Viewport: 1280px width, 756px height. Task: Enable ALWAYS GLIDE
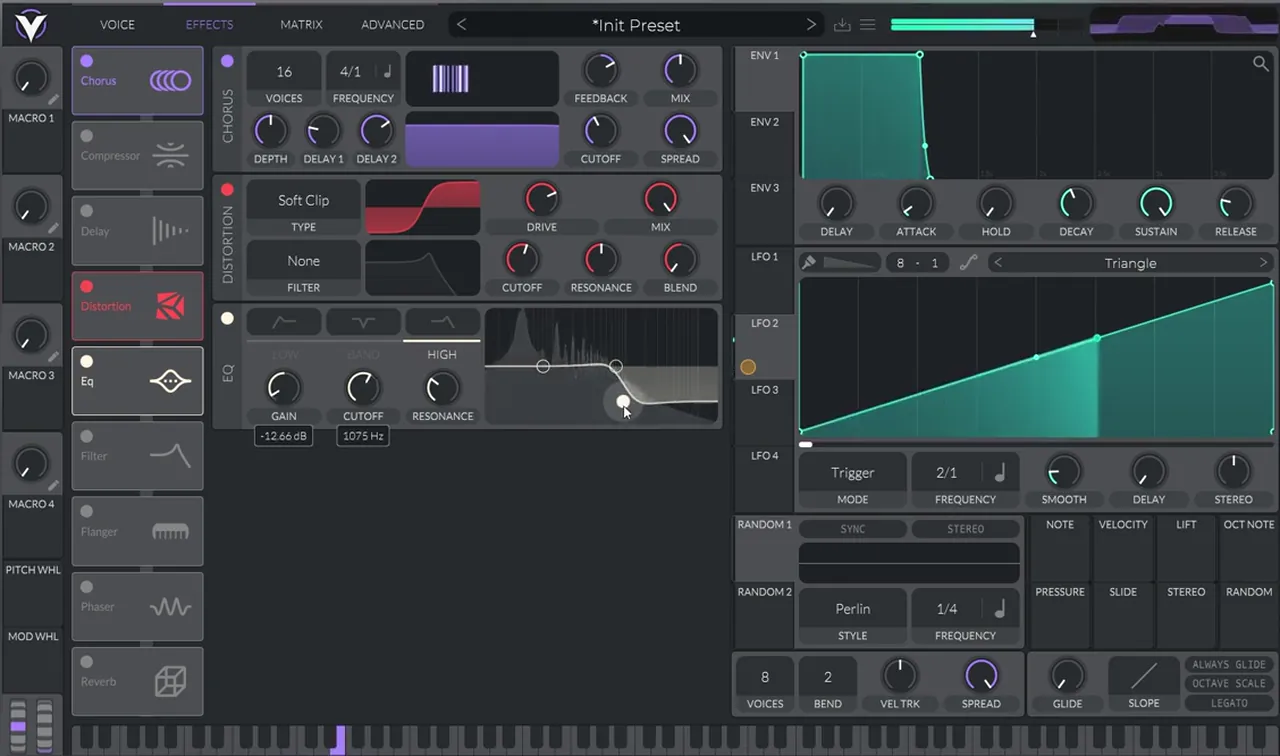(1229, 664)
